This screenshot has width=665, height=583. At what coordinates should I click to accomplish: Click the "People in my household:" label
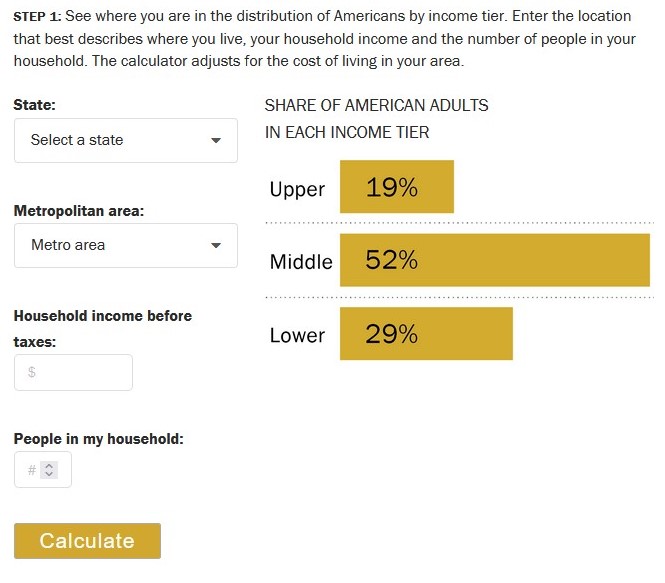(98, 439)
